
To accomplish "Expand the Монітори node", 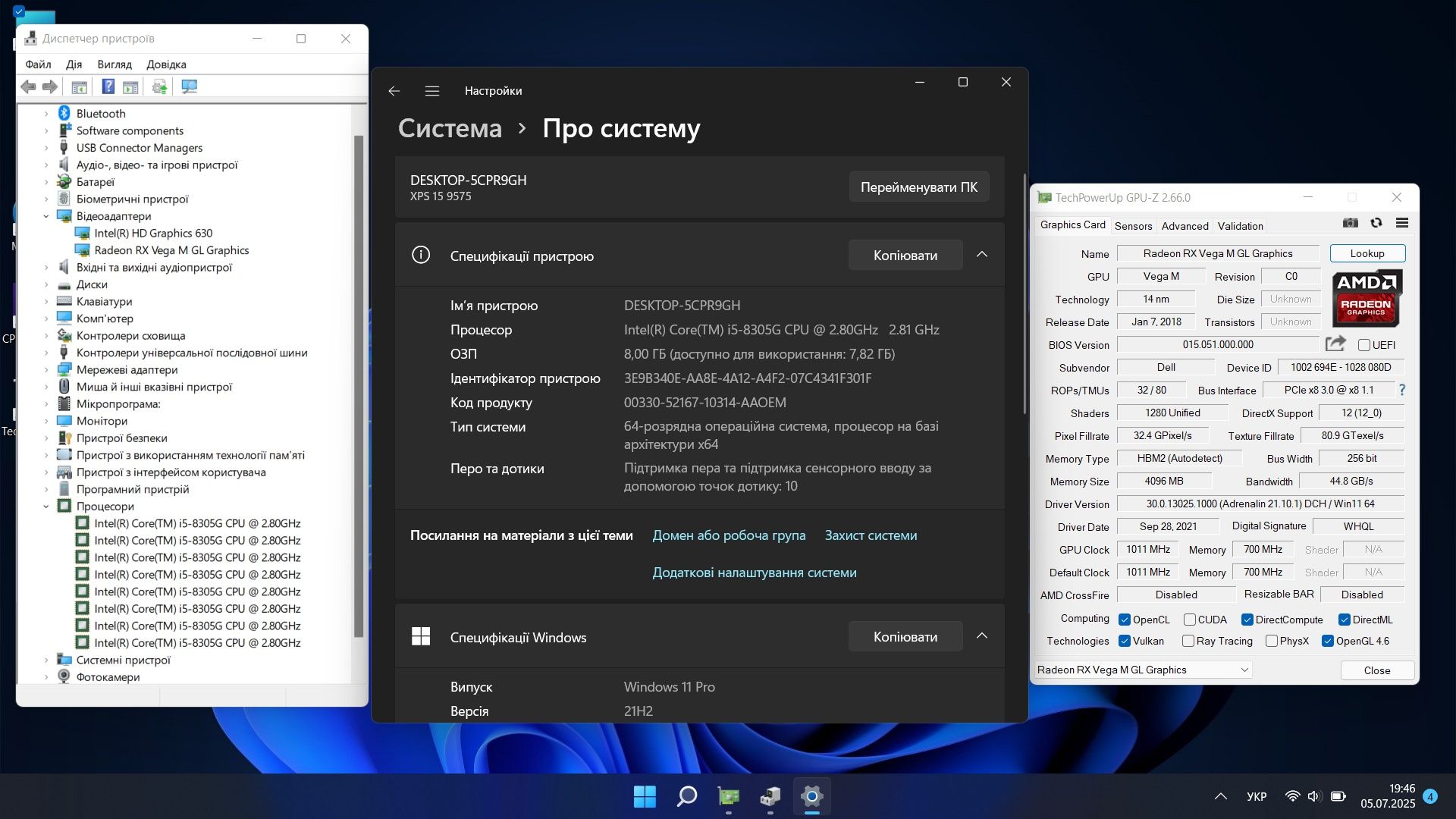I will 46,421.
